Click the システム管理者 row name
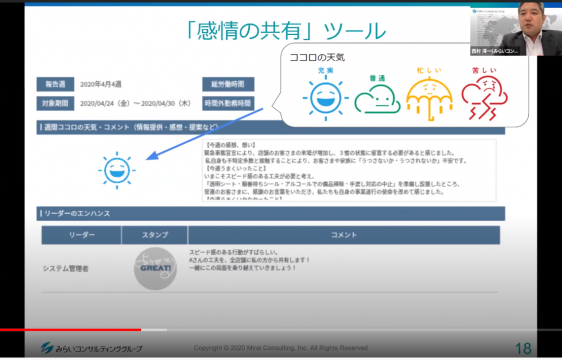 click(x=66, y=269)
